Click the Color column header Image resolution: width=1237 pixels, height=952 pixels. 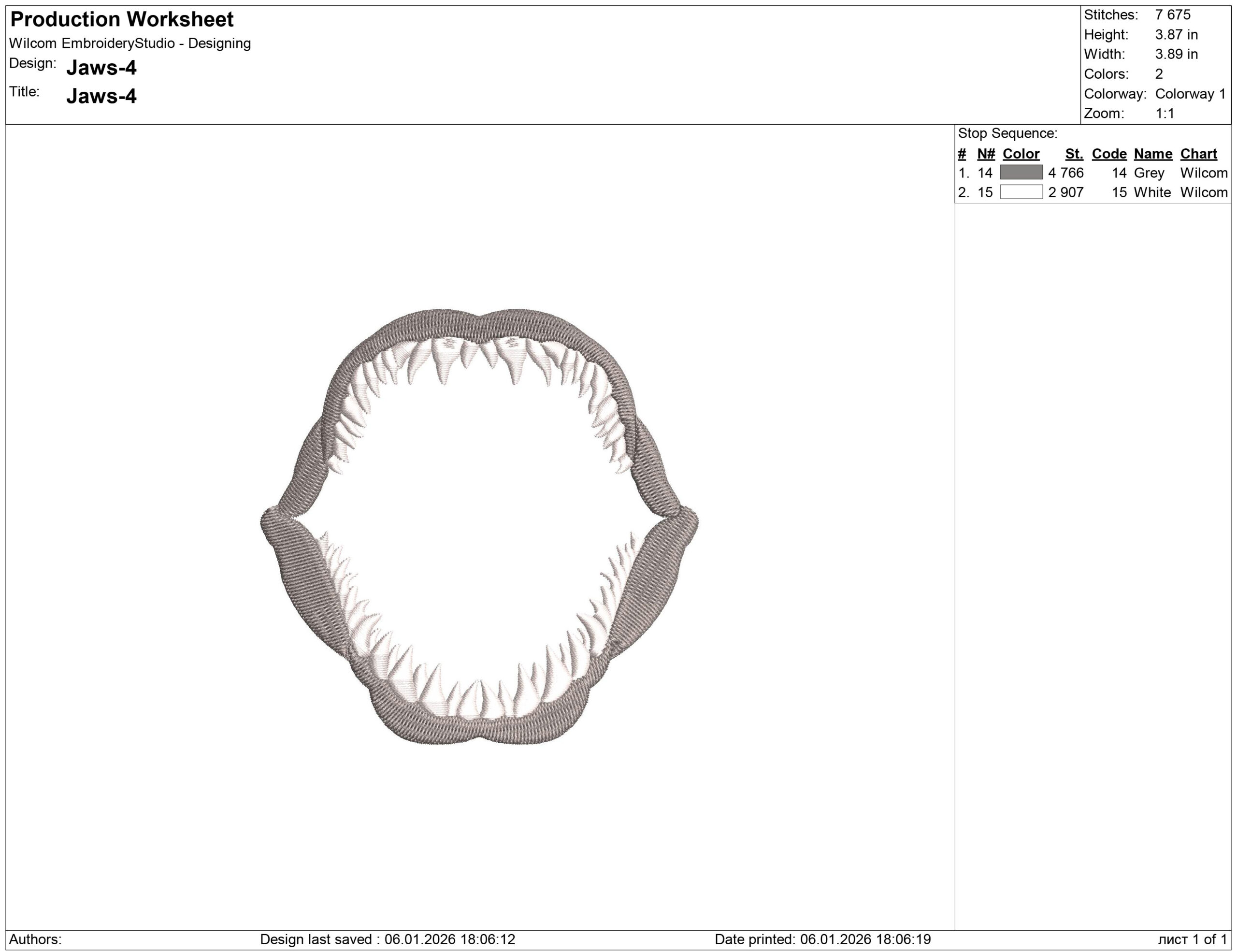tap(1021, 154)
